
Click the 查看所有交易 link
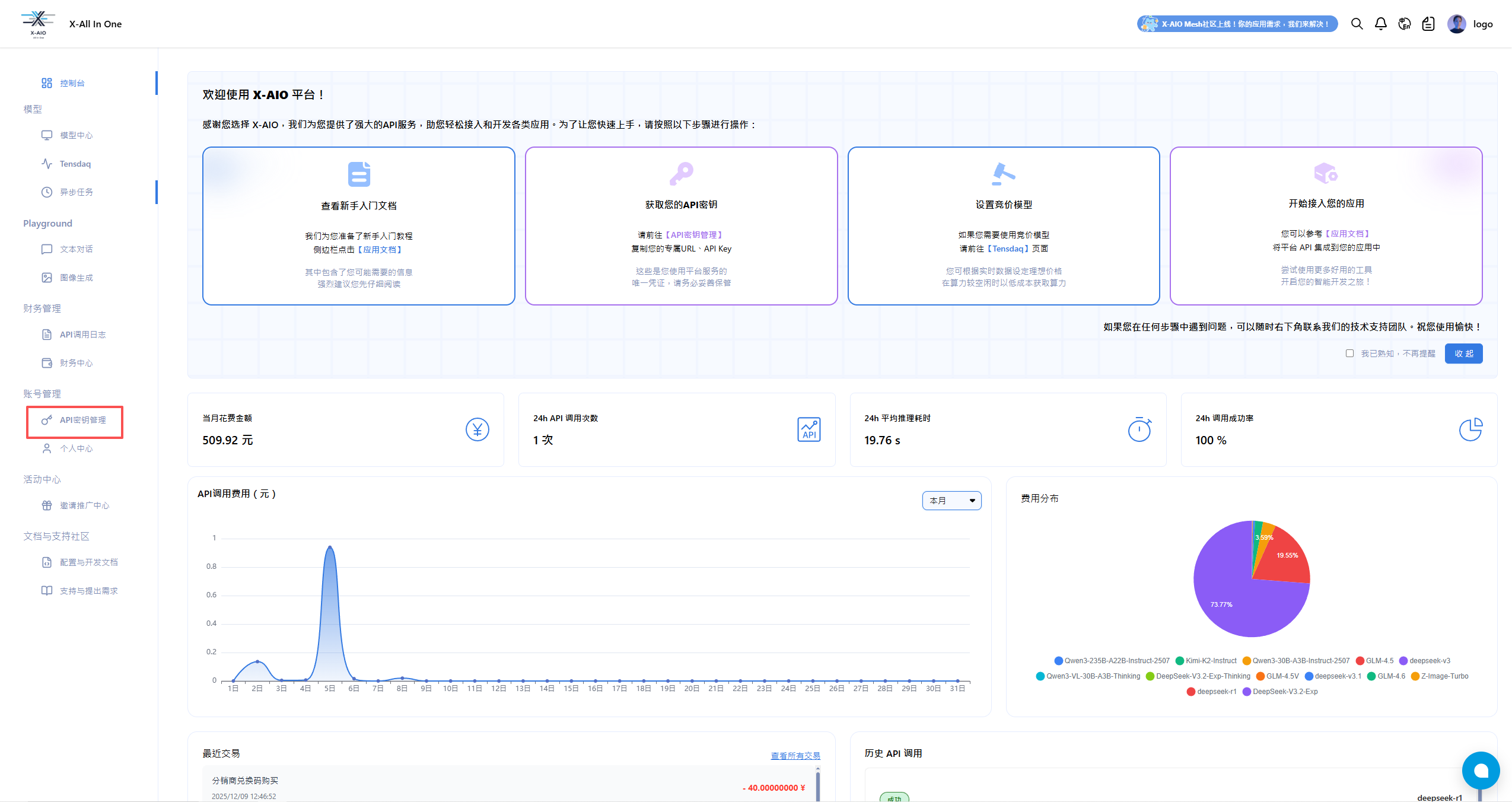[x=795, y=756]
